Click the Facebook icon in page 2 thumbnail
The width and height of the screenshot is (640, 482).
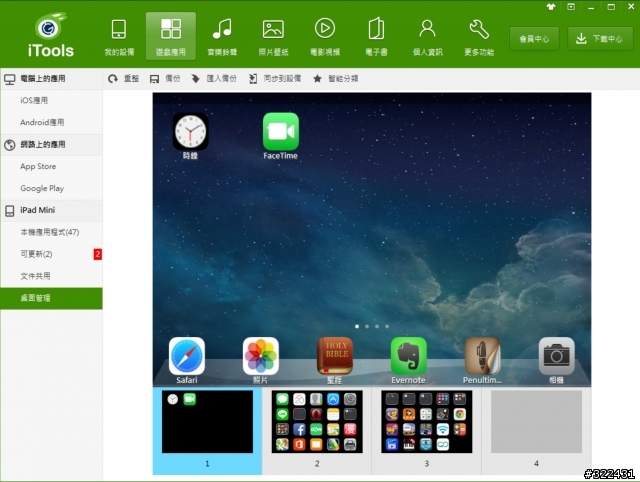point(299,429)
